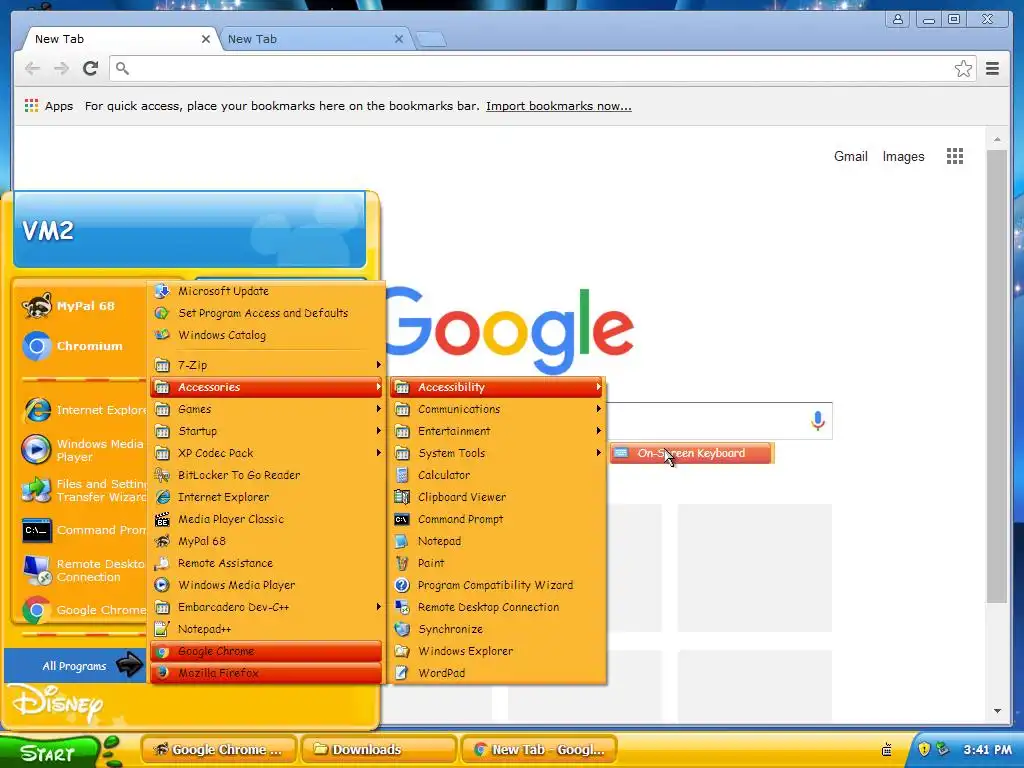Launch Media Player Classic
Image resolution: width=1024 pixels, height=768 pixels.
[266, 519]
